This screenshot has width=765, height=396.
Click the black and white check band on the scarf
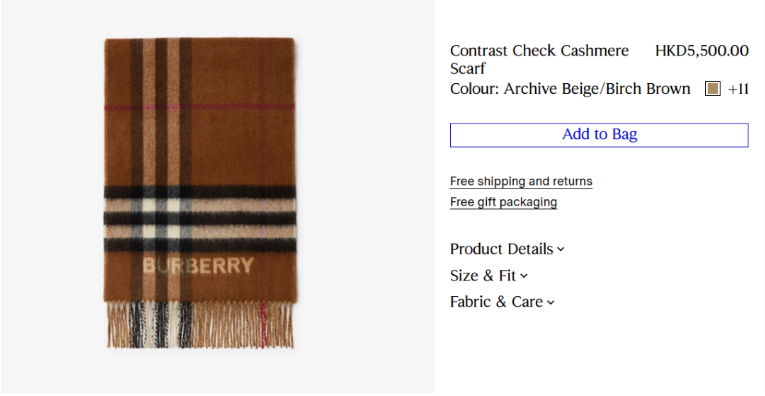click(x=200, y=218)
